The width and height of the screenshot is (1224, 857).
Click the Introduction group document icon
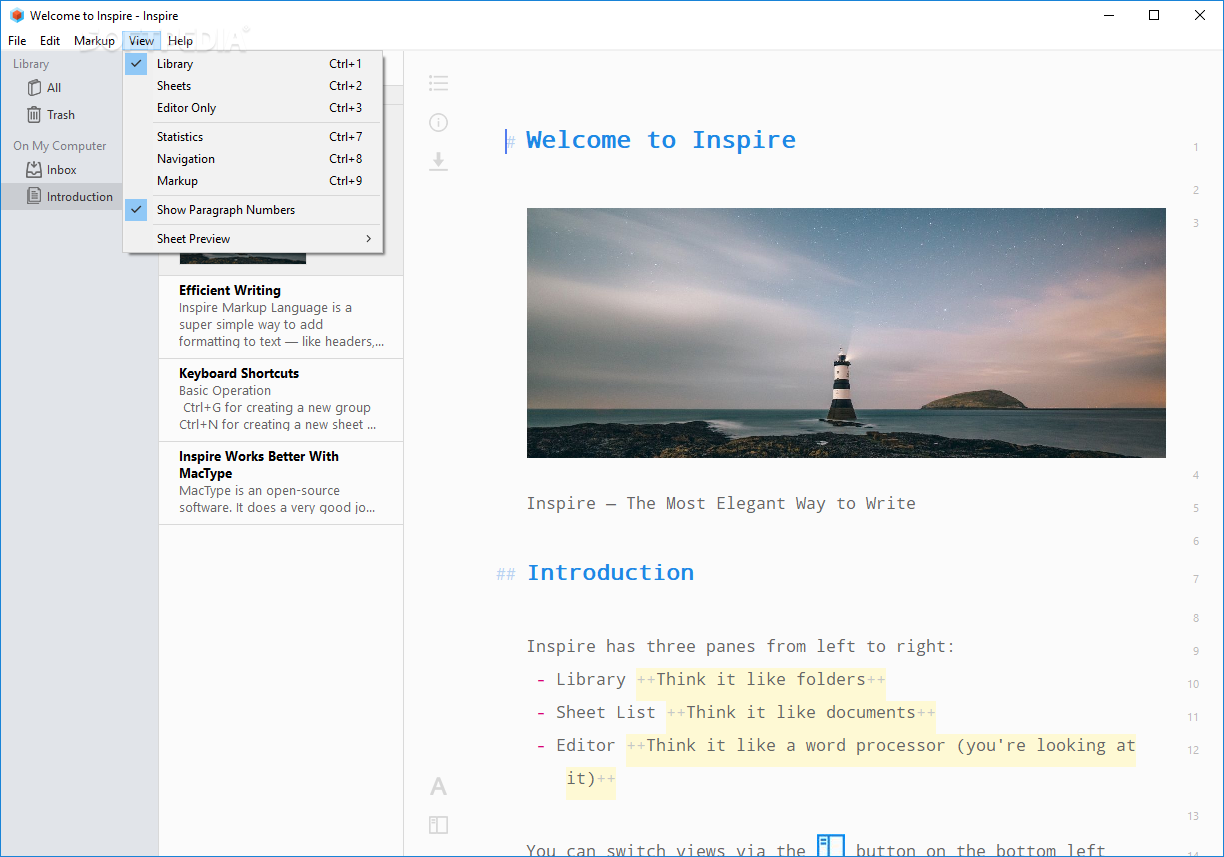35,196
